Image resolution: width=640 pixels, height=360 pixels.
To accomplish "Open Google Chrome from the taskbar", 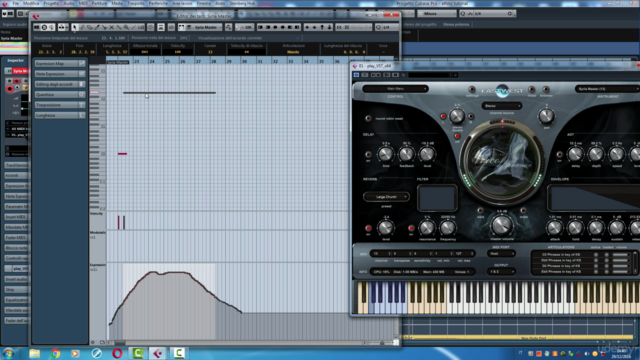I will (56, 353).
